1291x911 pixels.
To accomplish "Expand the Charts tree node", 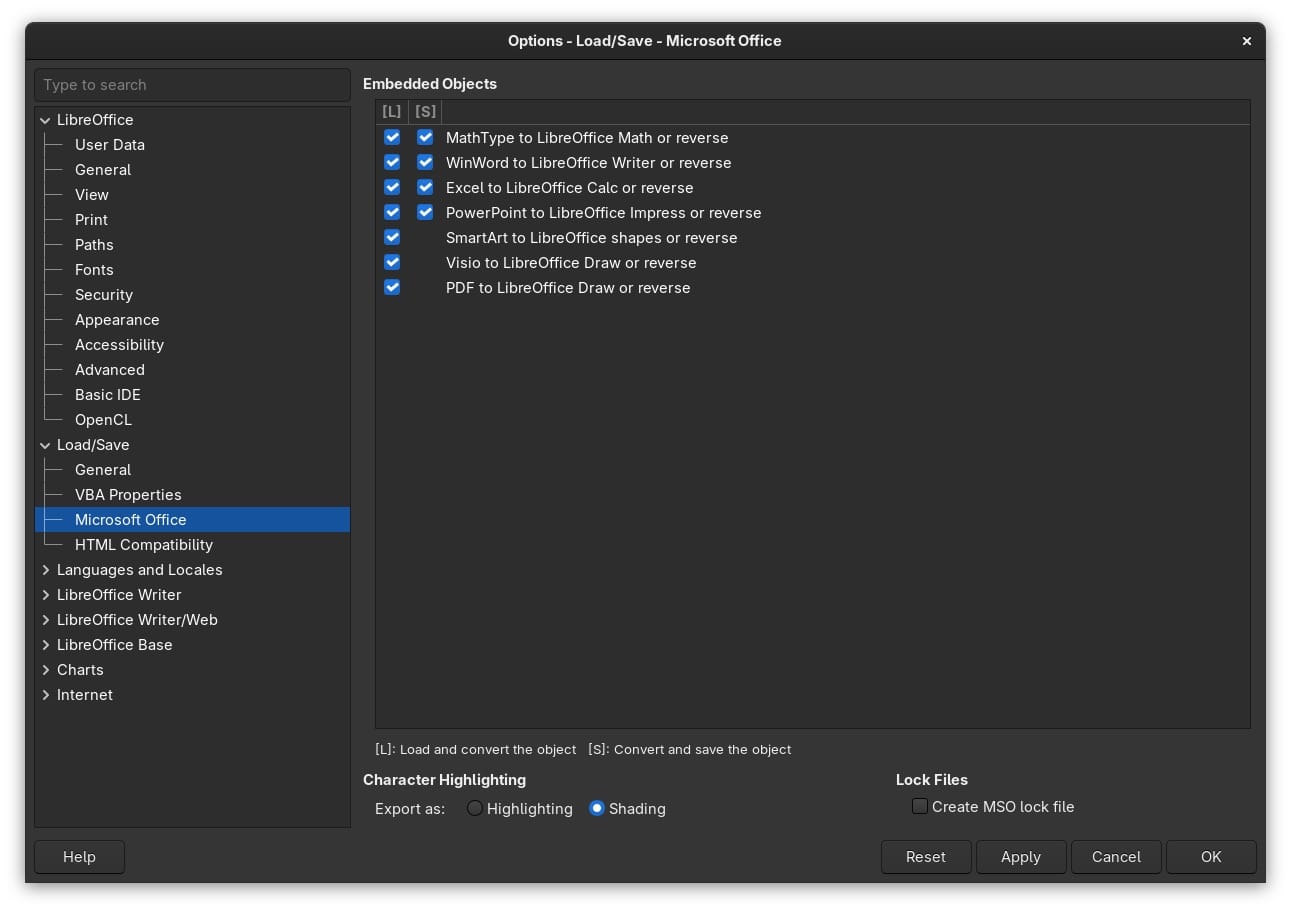I will point(45,670).
